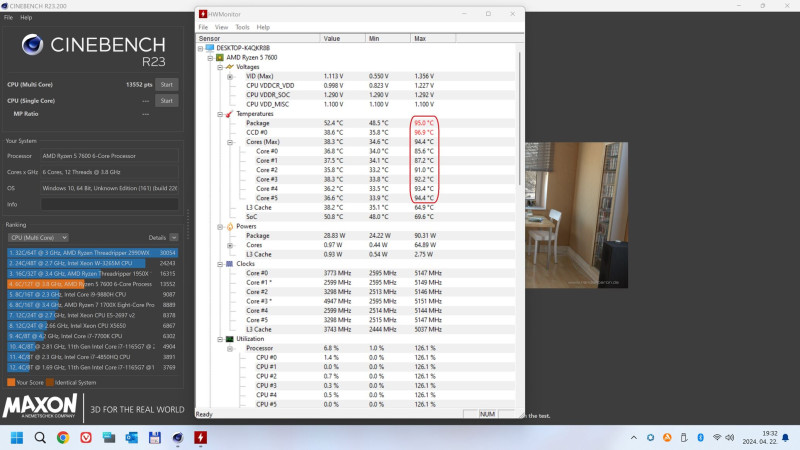Image resolution: width=800 pixels, height=450 pixels.
Task: Click the Powers flame icon
Action: 230,226
